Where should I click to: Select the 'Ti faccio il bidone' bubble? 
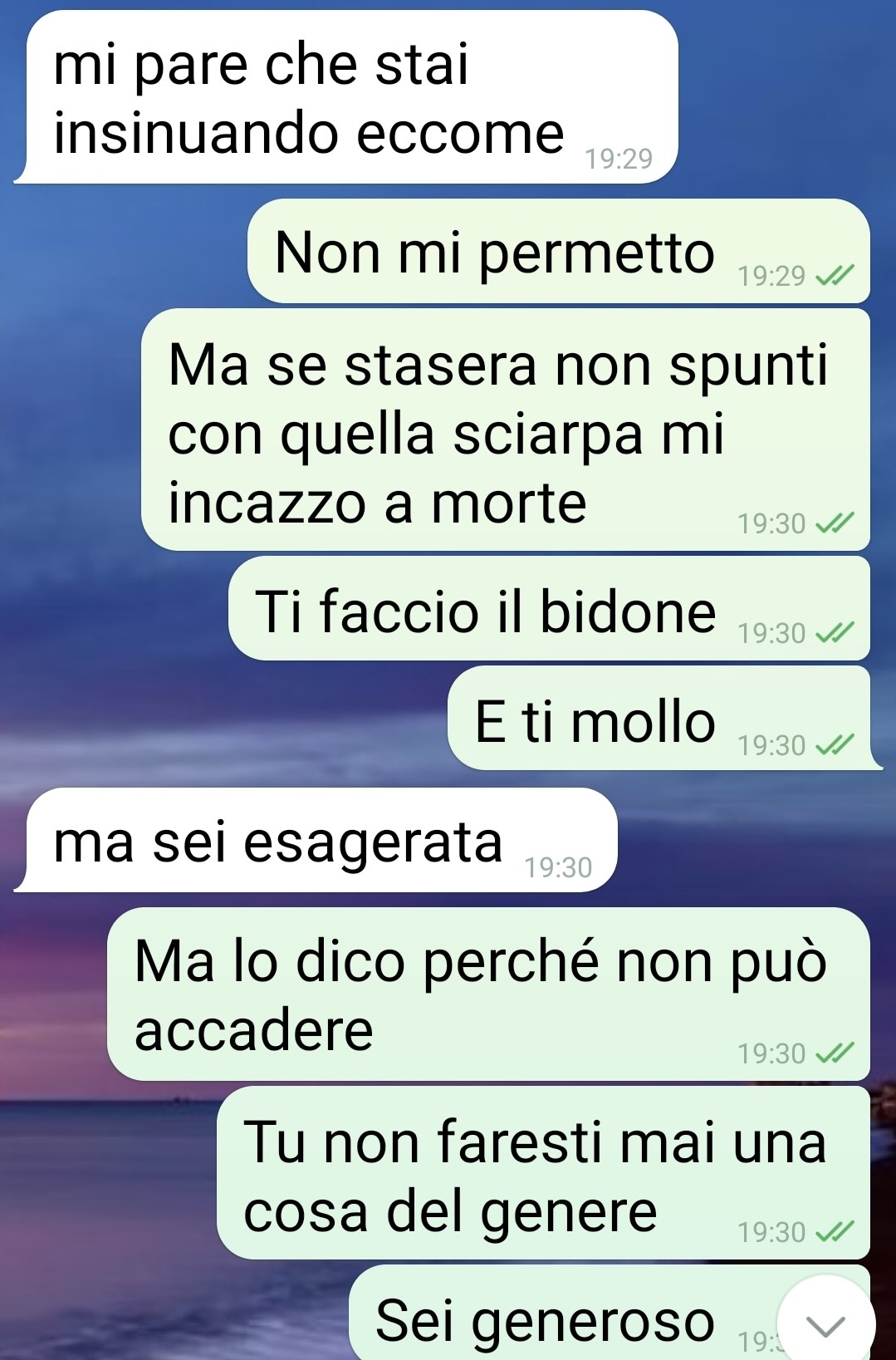coord(549,609)
